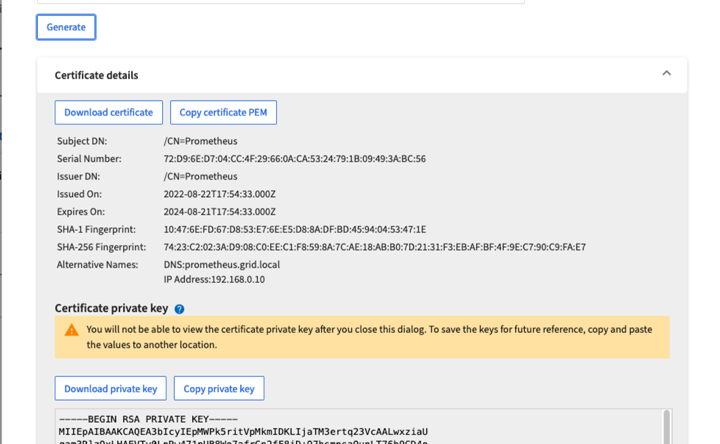Click the Issued On date value

coord(219,194)
